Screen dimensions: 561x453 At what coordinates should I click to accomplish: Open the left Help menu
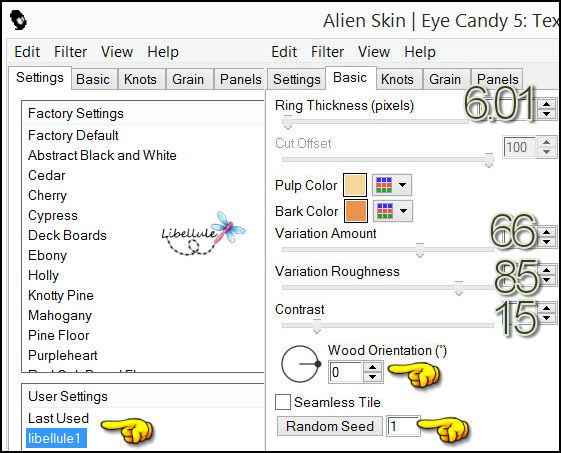163,52
